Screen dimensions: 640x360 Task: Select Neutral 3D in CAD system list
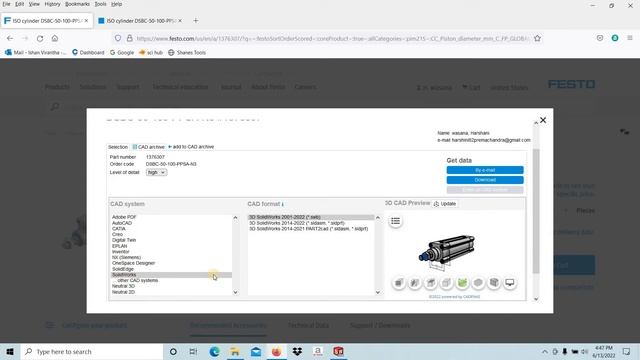click(x=123, y=286)
